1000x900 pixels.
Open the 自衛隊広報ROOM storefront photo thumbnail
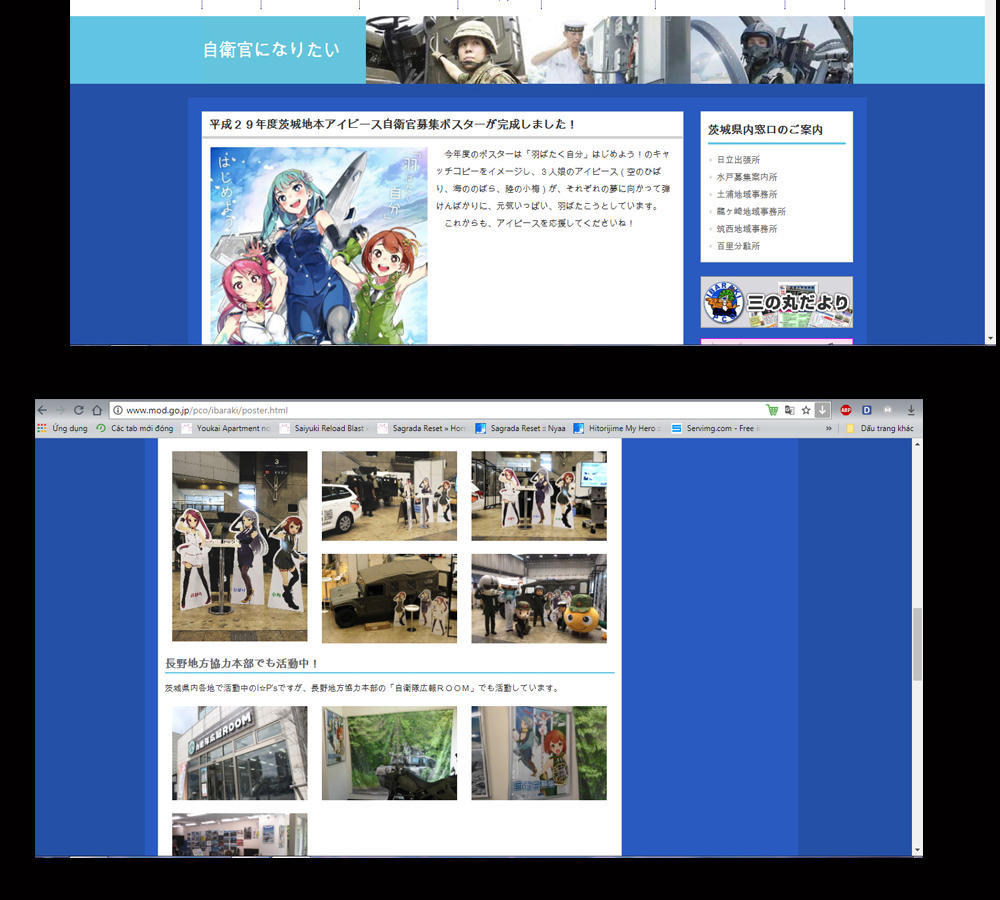[239, 753]
